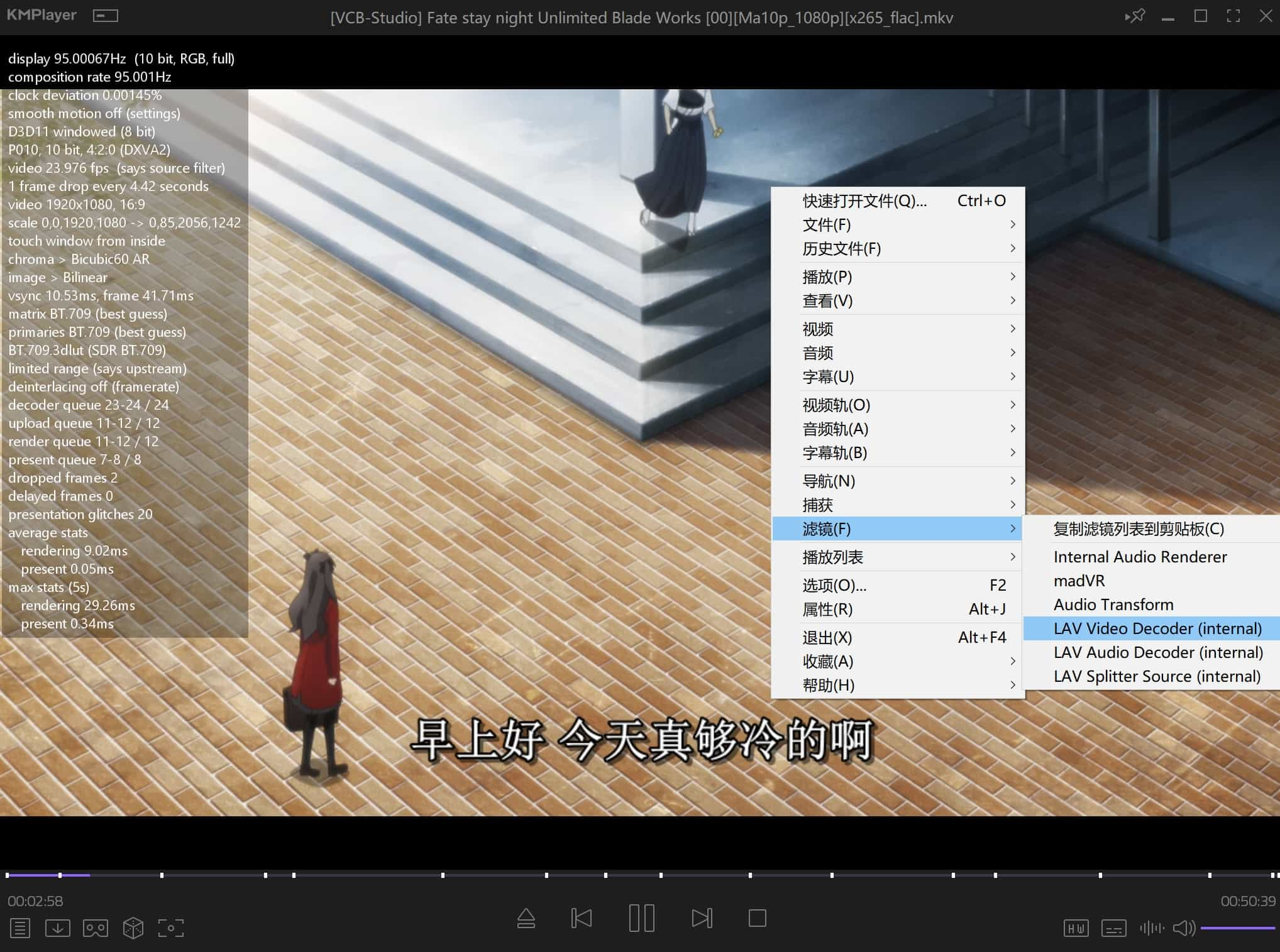1280x952 pixels.
Task: Open the 音频 submenu
Action: tap(898, 353)
